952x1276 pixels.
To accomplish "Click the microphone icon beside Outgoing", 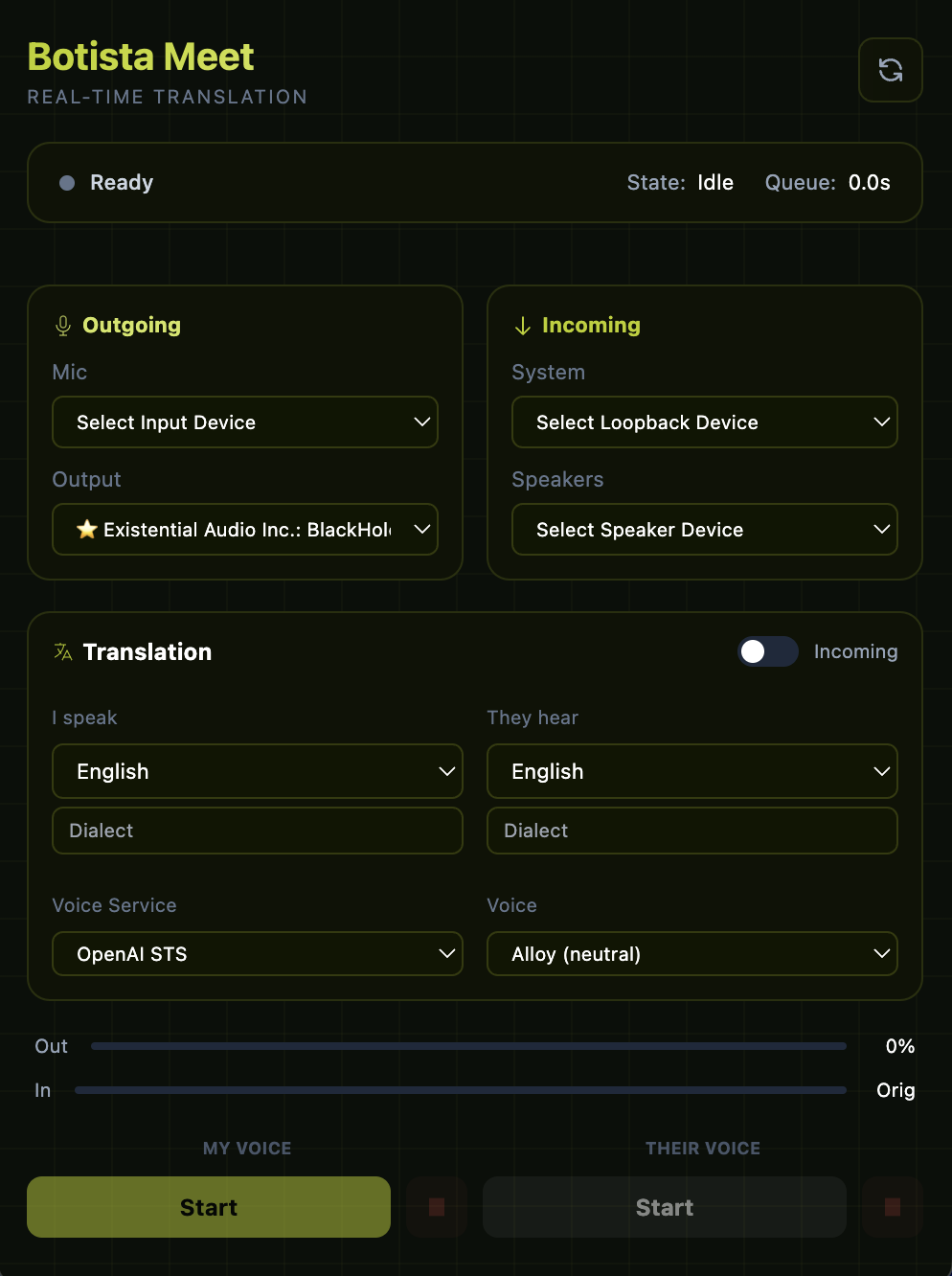I will 63,326.
